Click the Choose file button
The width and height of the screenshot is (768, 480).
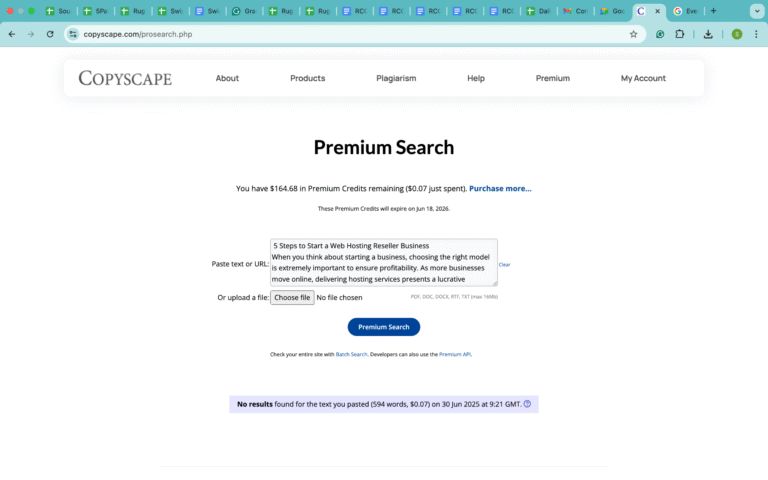click(x=292, y=297)
